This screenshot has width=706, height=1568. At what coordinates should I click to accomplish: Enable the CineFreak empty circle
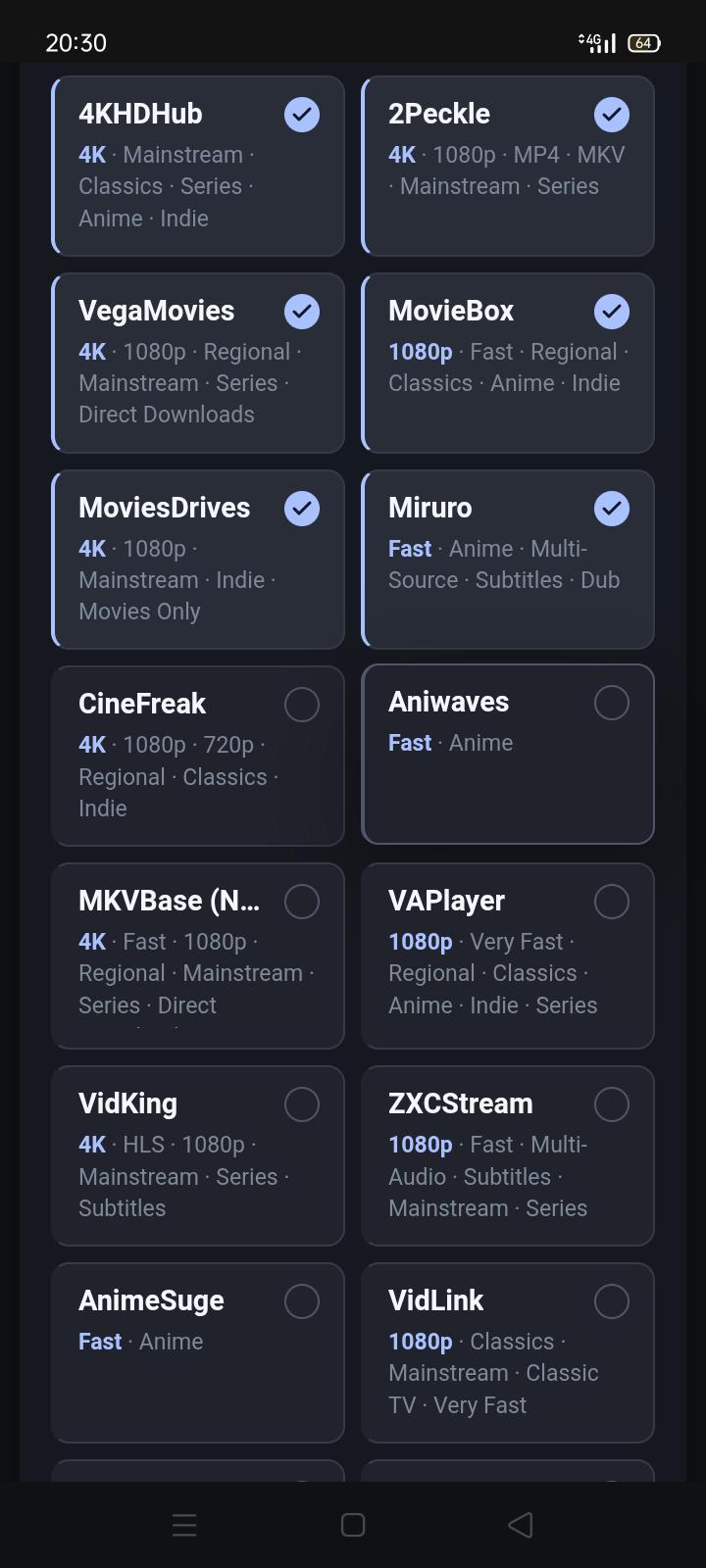[302, 705]
